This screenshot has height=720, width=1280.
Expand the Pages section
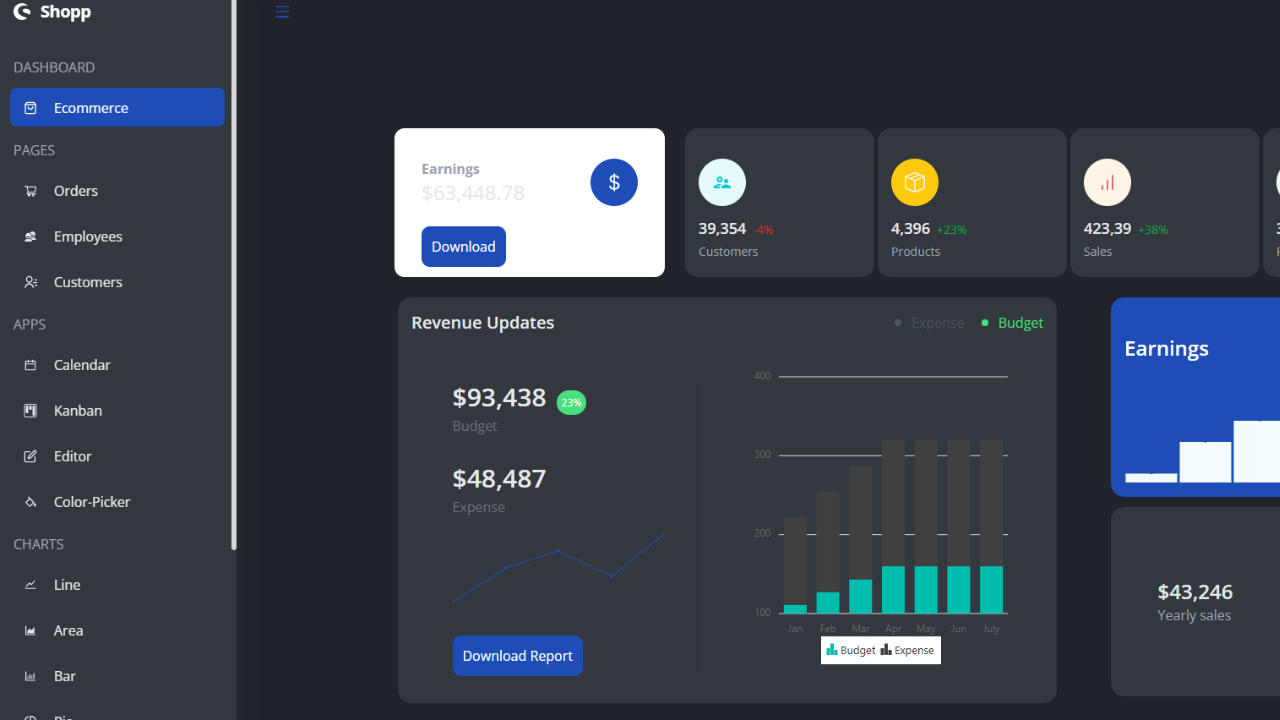pyautogui.click(x=34, y=150)
